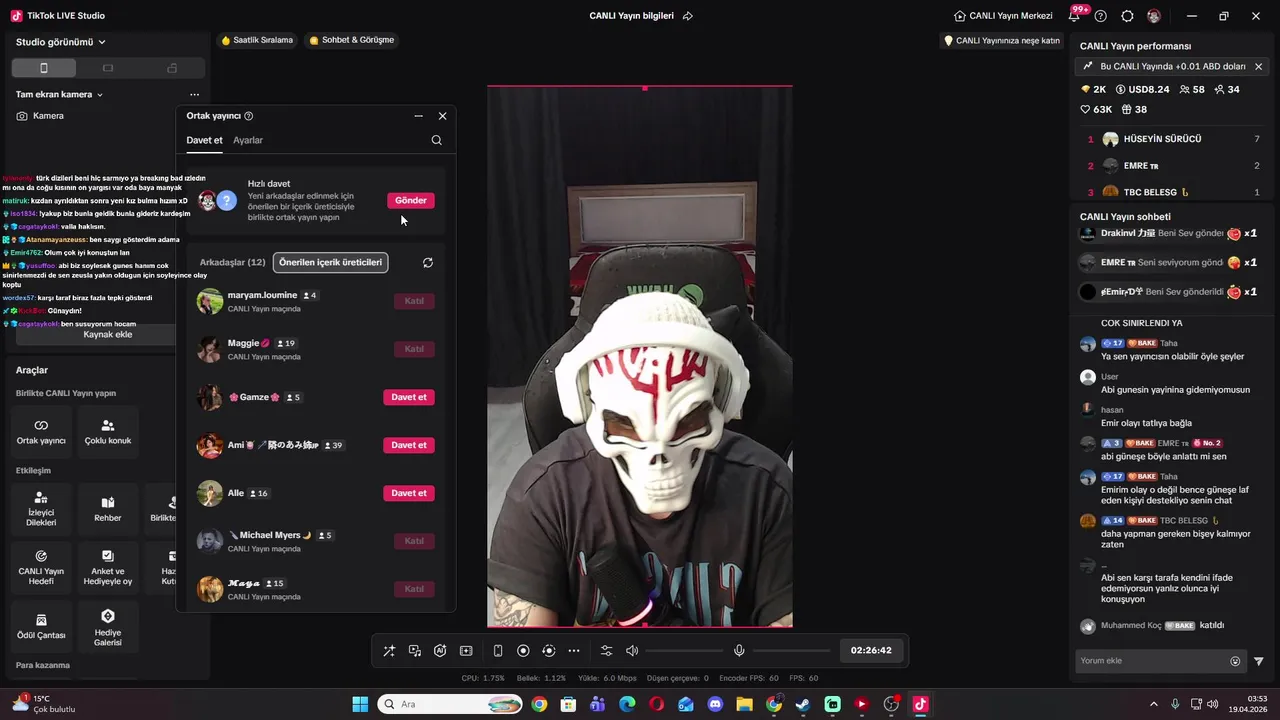Select the dual-screen layout button

172,68
